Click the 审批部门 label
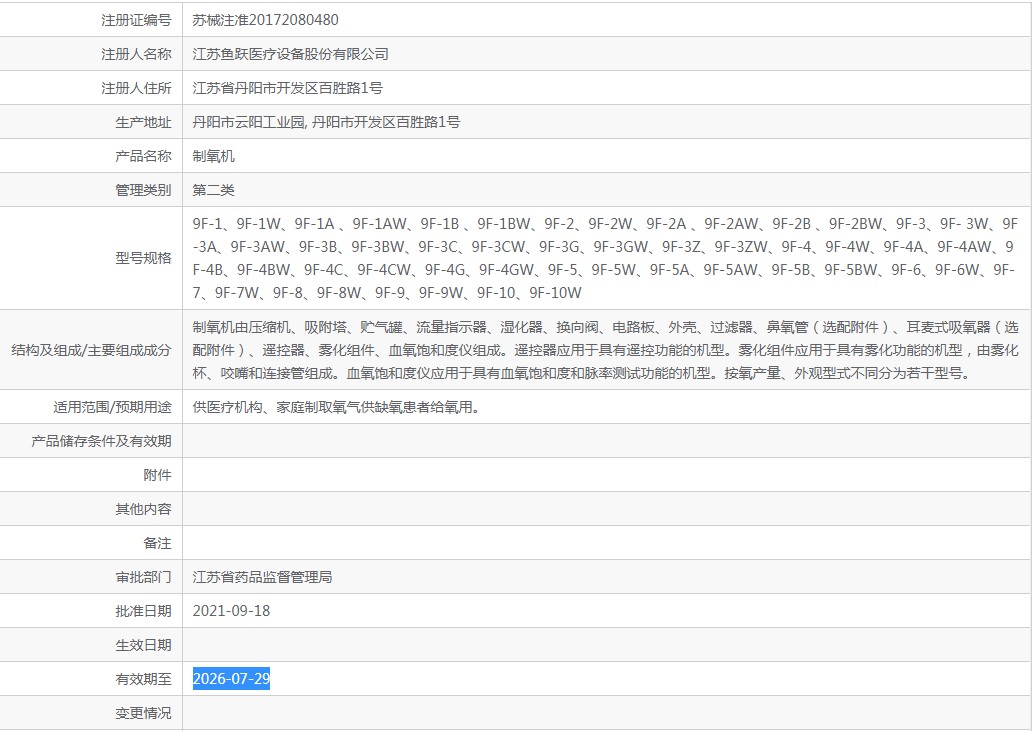 click(143, 577)
